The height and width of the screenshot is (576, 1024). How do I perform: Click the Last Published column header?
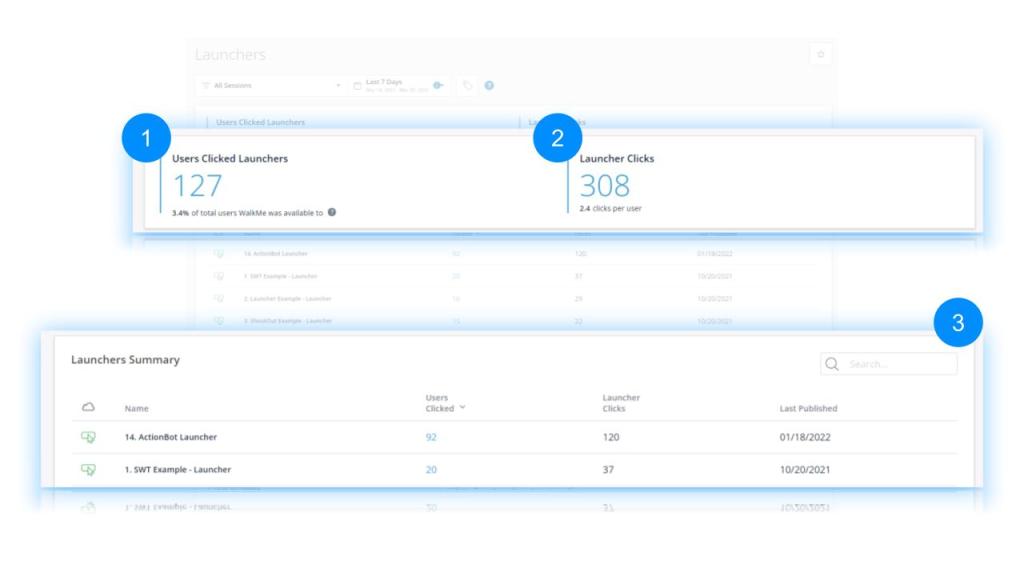[x=808, y=408]
